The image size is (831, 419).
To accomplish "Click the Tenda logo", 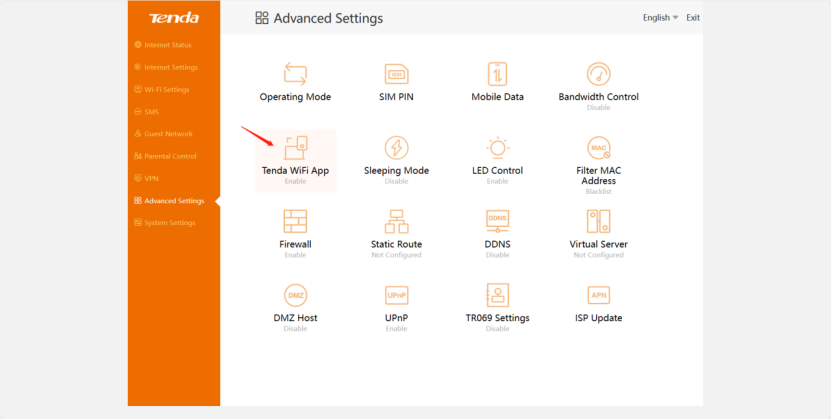I will [x=174, y=18].
